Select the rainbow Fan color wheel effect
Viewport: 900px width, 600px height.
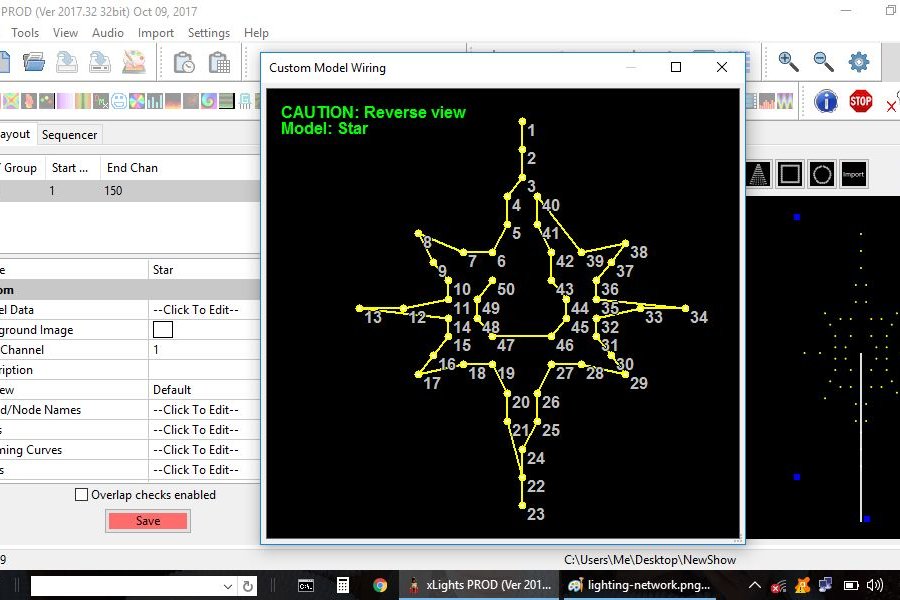coord(137,102)
